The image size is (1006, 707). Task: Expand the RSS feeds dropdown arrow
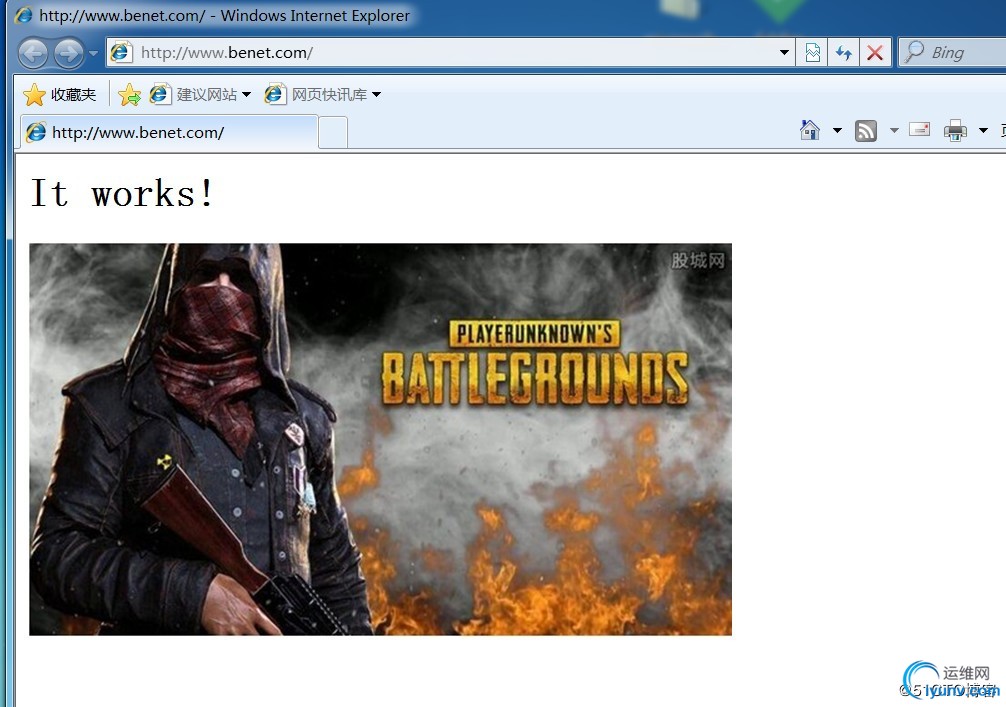pos(894,131)
